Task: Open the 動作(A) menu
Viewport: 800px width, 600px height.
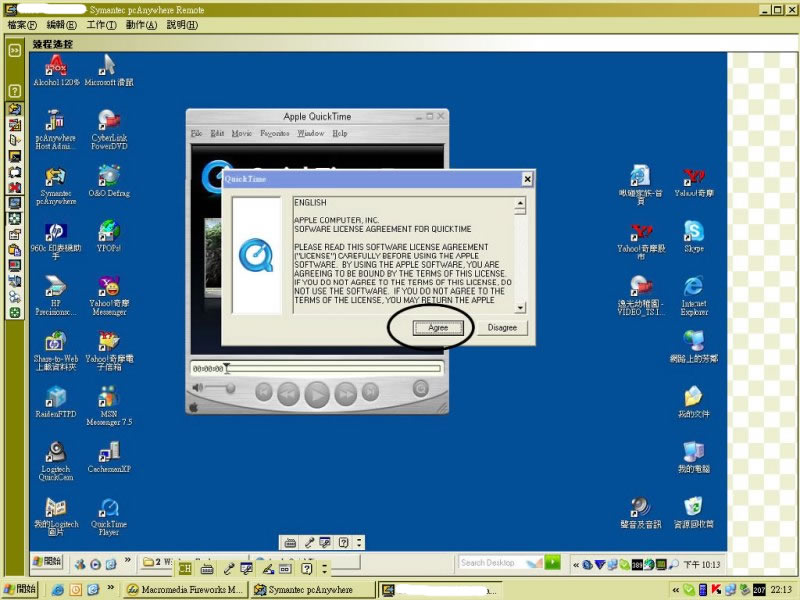Action: click(141, 24)
